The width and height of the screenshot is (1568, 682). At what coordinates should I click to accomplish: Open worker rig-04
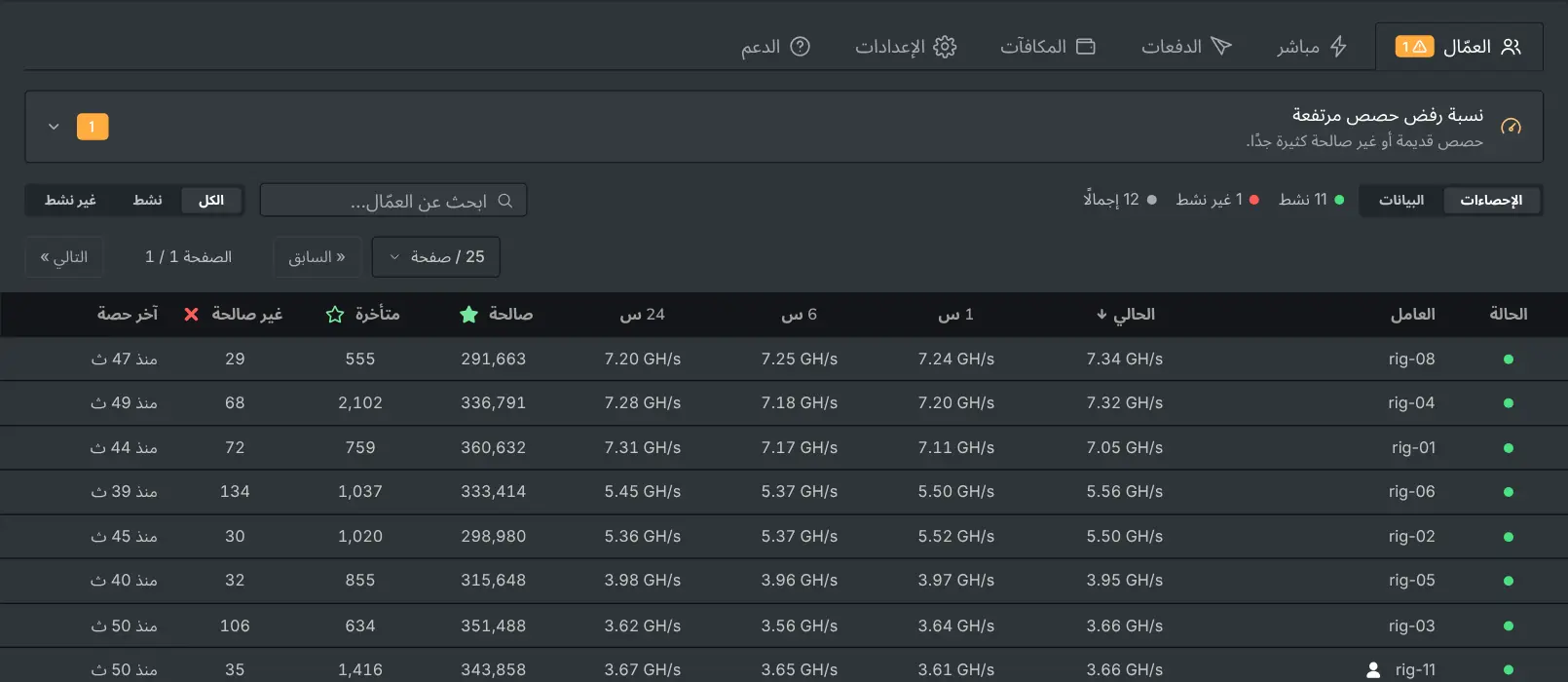tap(1411, 403)
